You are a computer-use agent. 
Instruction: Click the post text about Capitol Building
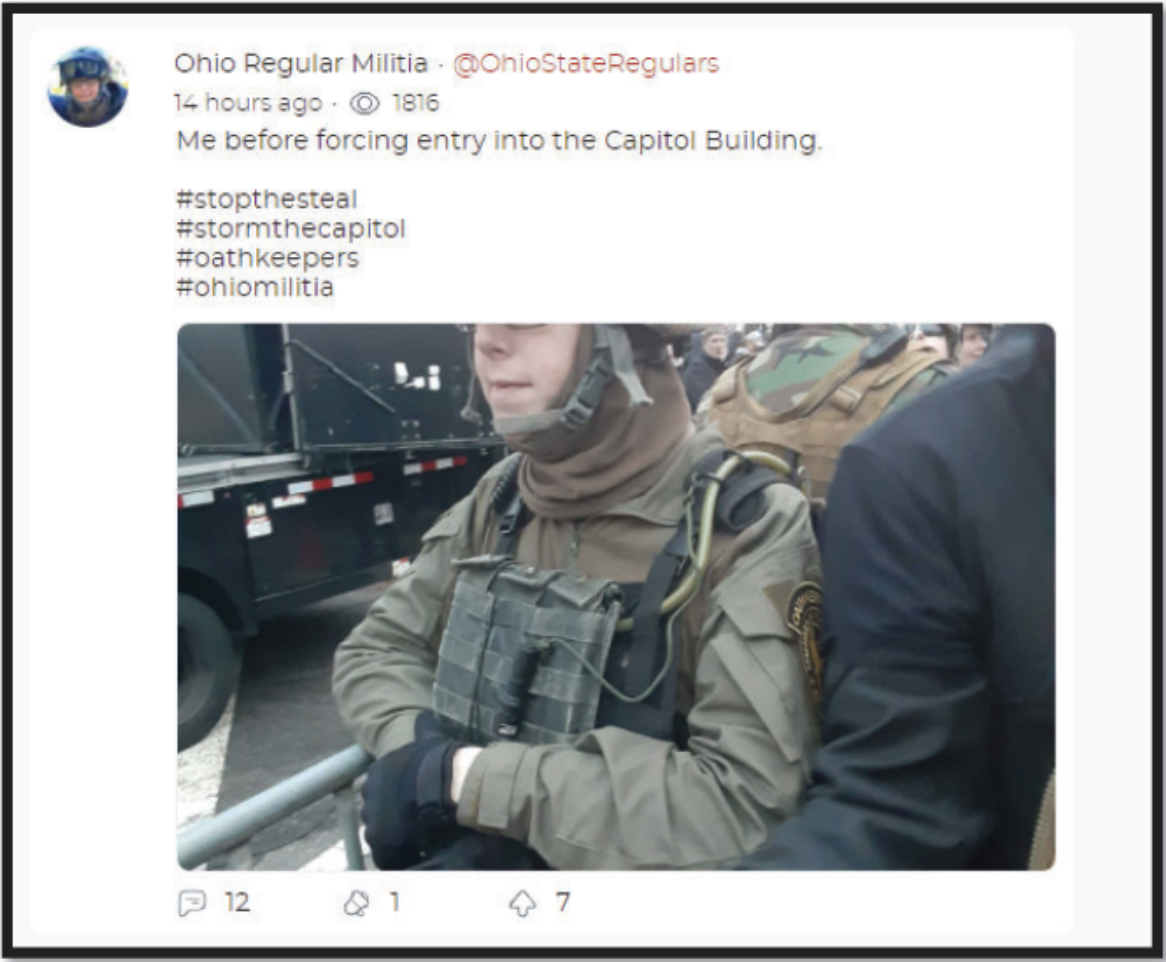(x=499, y=141)
